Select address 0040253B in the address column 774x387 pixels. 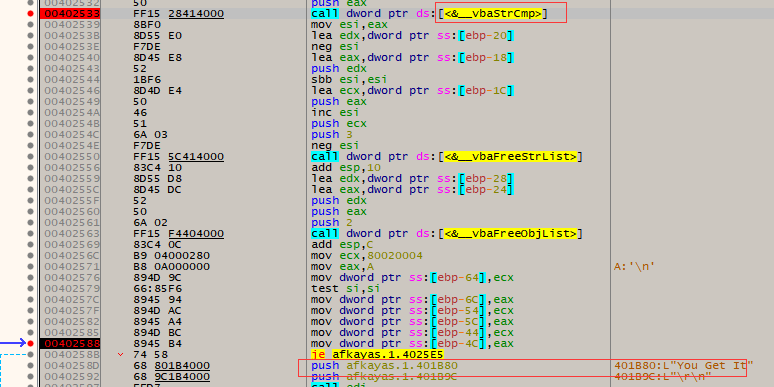point(72,36)
